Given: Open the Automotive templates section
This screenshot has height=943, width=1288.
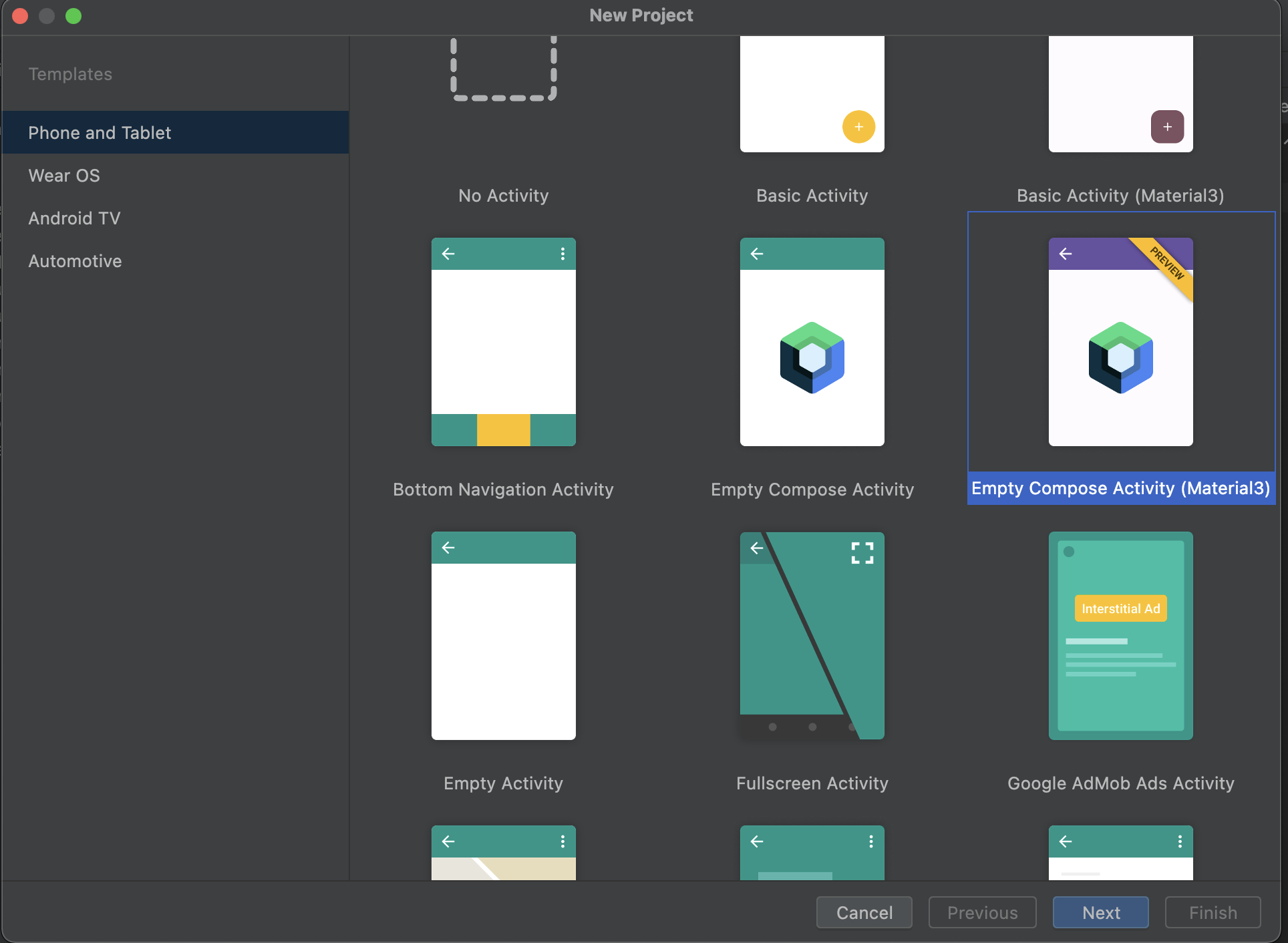Looking at the screenshot, I should 74,260.
